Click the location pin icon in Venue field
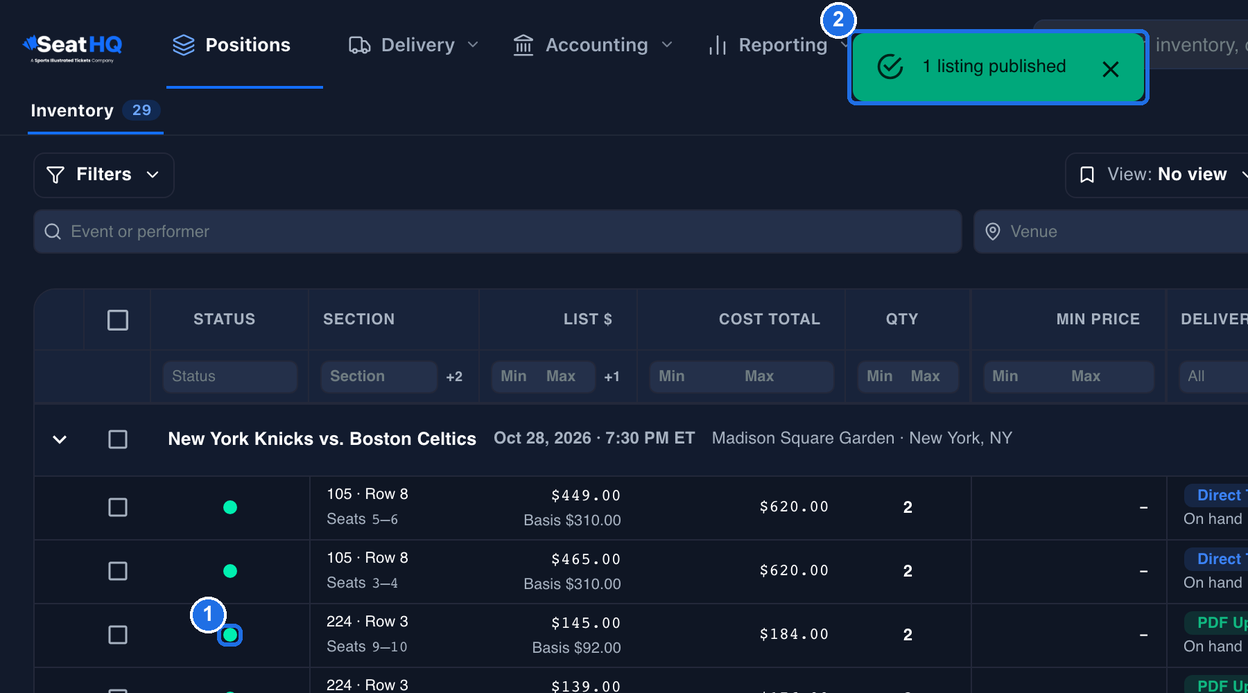The height and width of the screenshot is (693, 1248). pyautogui.click(x=993, y=232)
